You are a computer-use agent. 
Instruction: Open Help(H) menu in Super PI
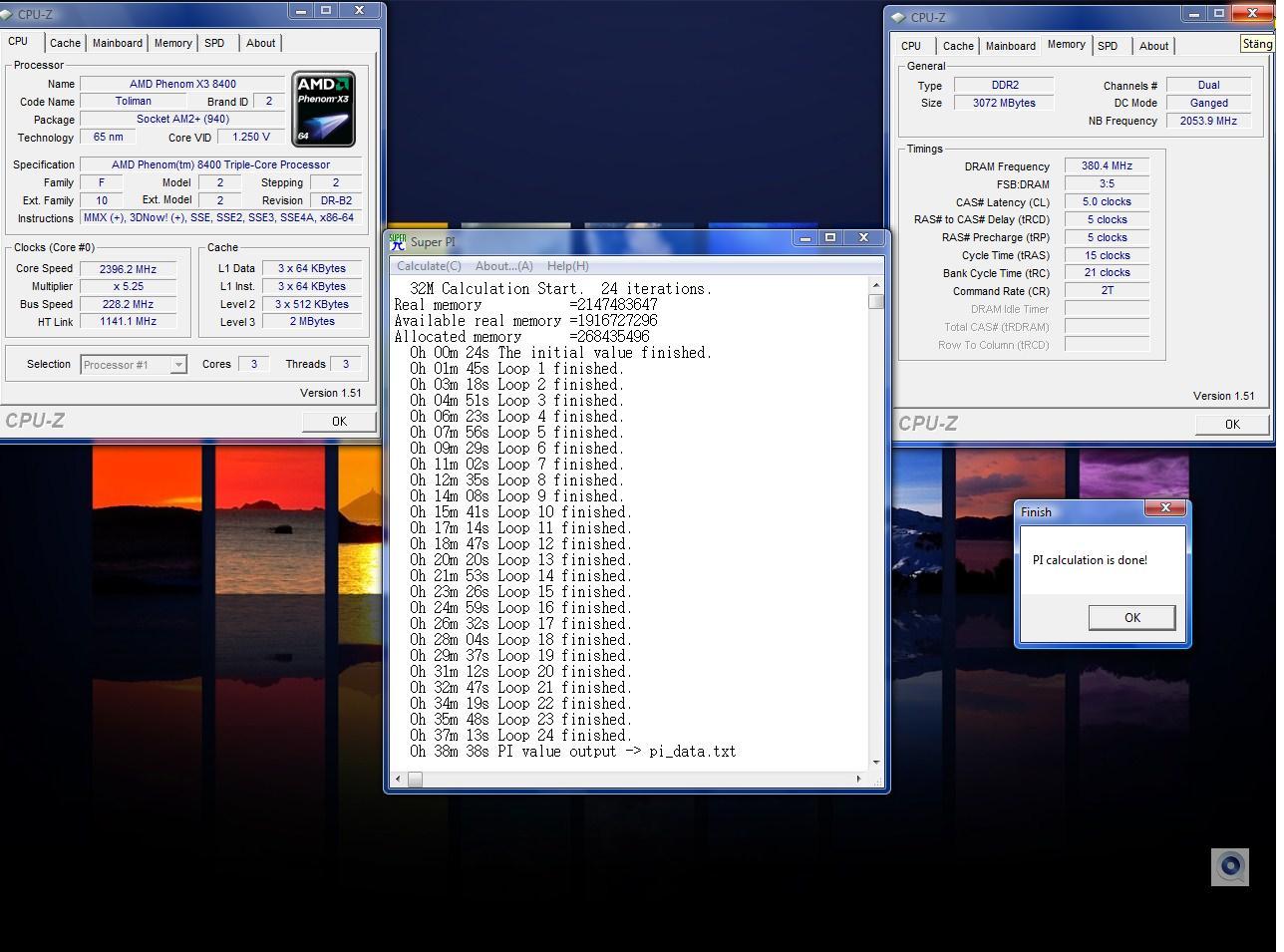tap(568, 266)
